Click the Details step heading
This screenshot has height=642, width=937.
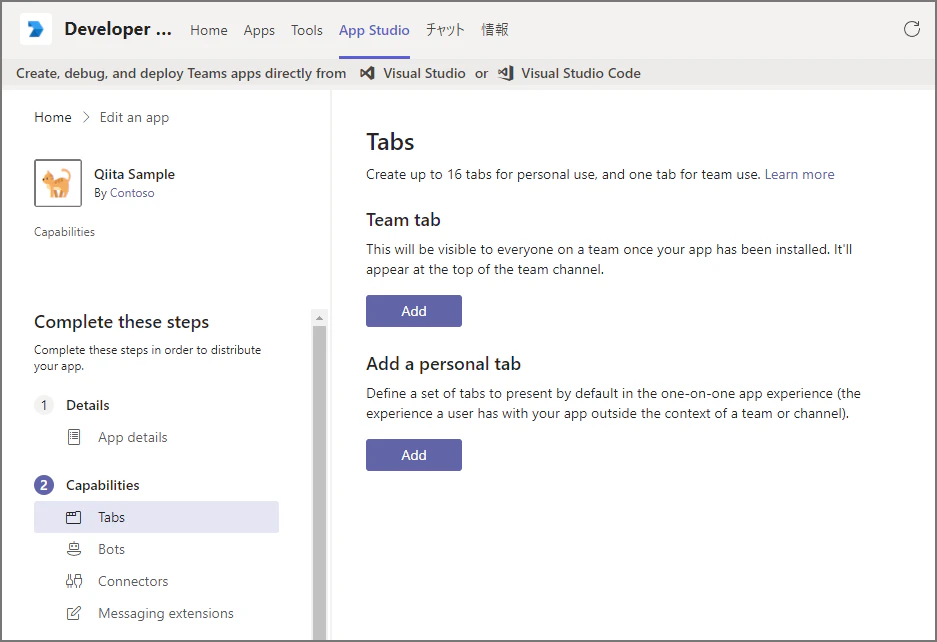88,405
